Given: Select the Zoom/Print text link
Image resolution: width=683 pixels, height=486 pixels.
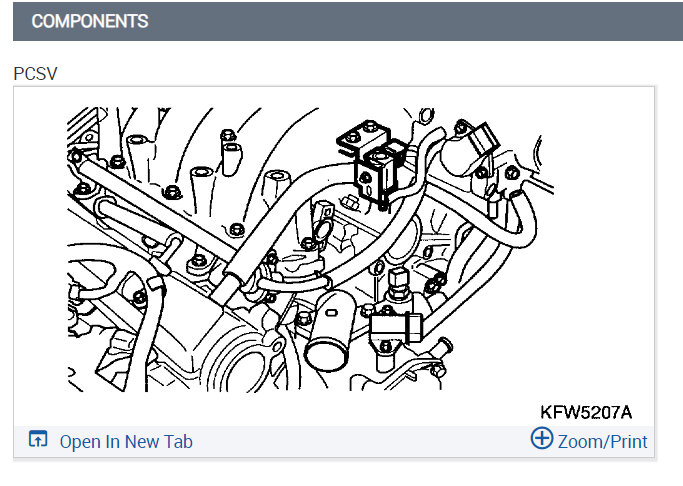Looking at the screenshot, I should [602, 442].
